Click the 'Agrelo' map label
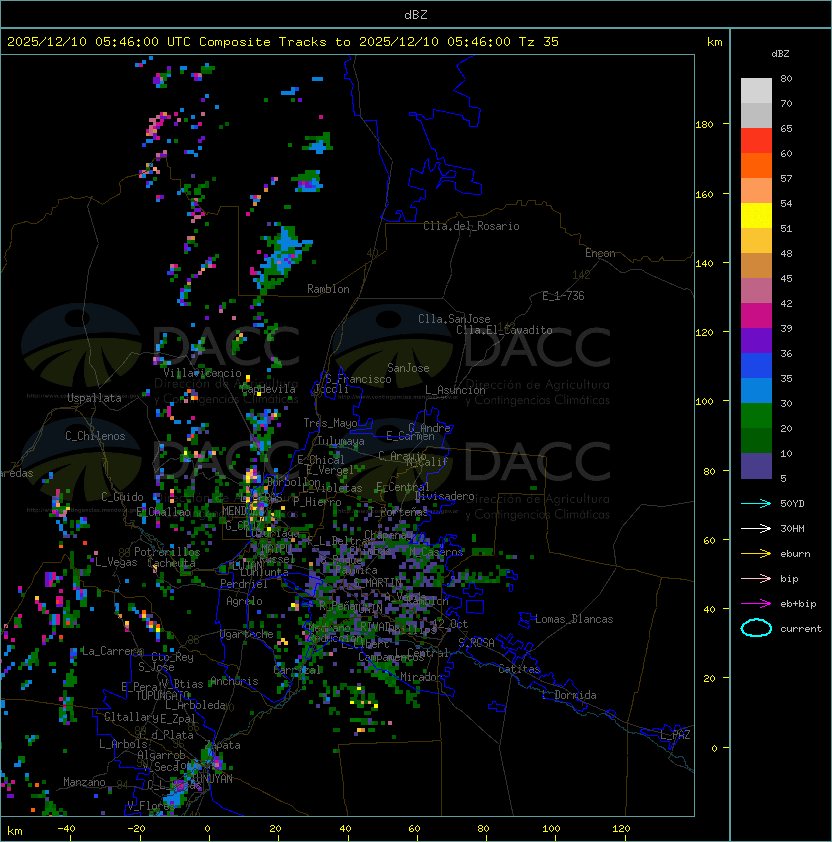 pyautogui.click(x=244, y=601)
